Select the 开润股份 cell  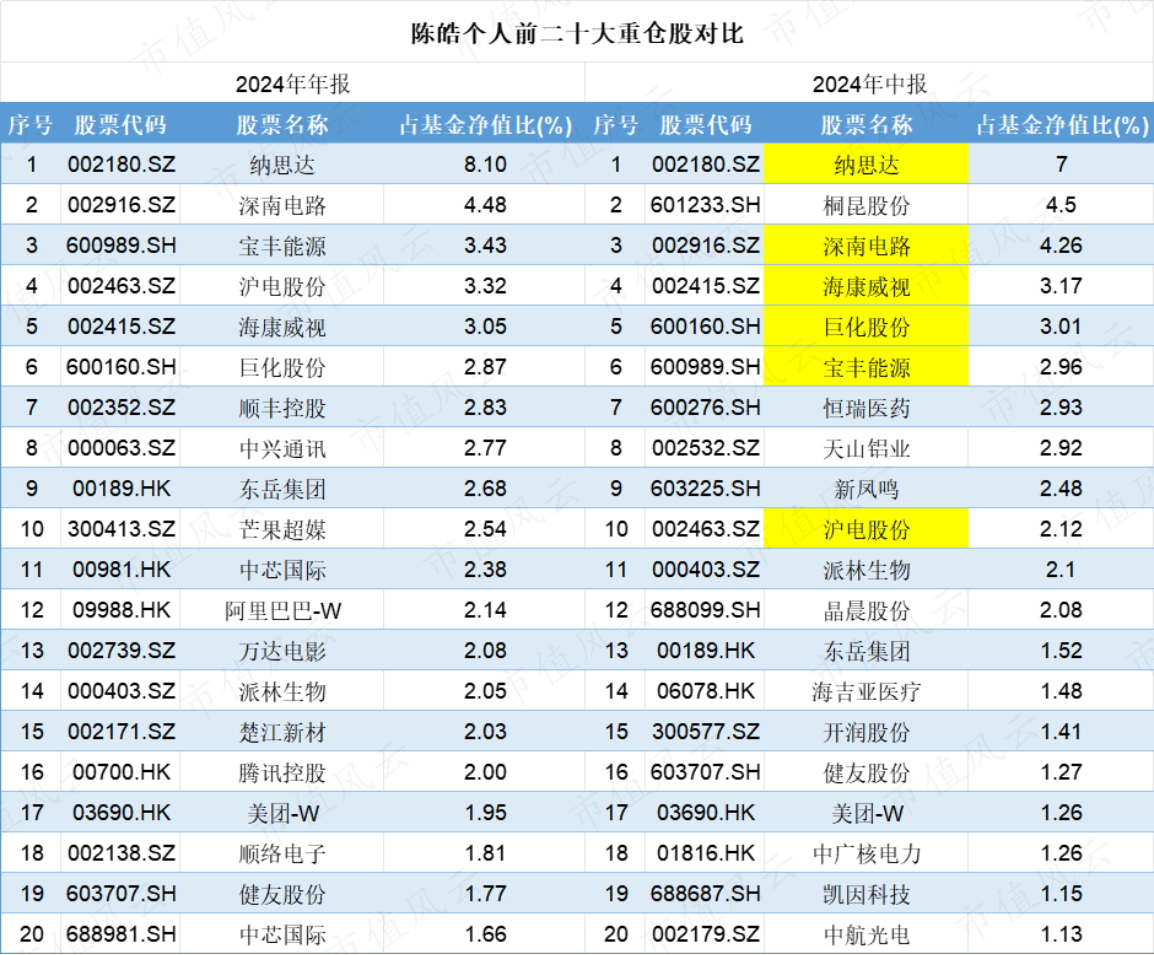point(866,732)
